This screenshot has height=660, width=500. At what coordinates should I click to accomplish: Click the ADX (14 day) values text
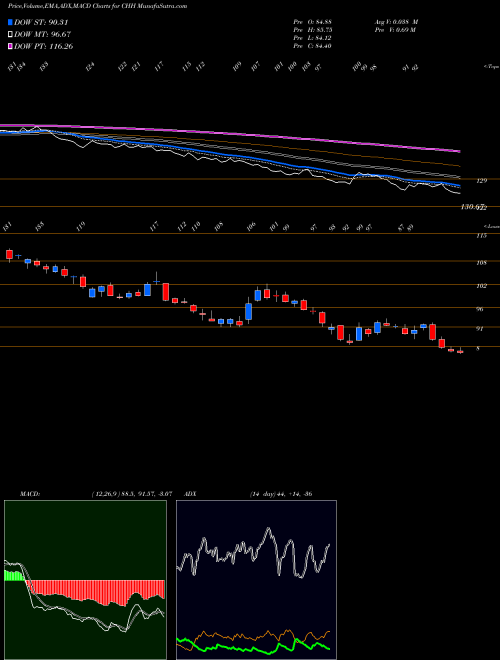280,493
